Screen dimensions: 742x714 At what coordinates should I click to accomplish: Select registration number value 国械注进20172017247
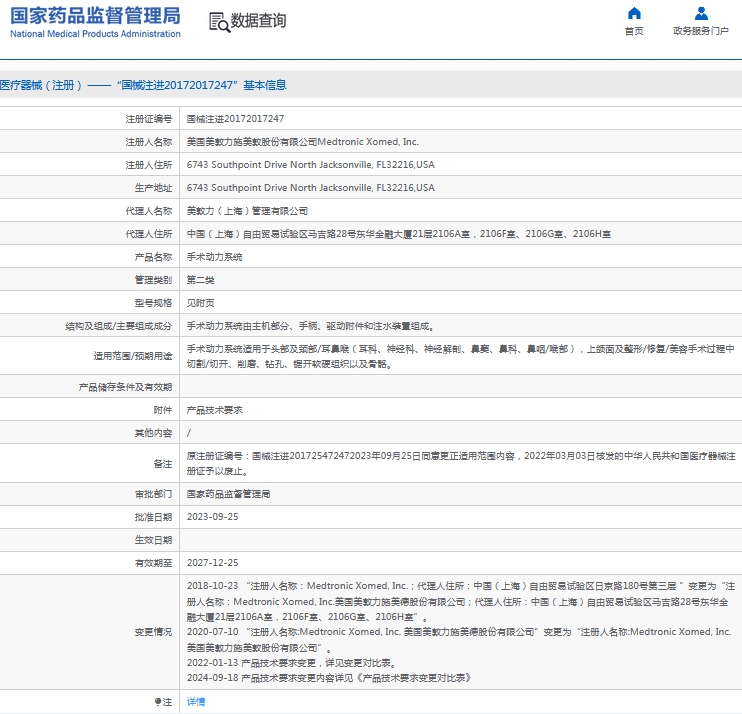tap(235, 119)
